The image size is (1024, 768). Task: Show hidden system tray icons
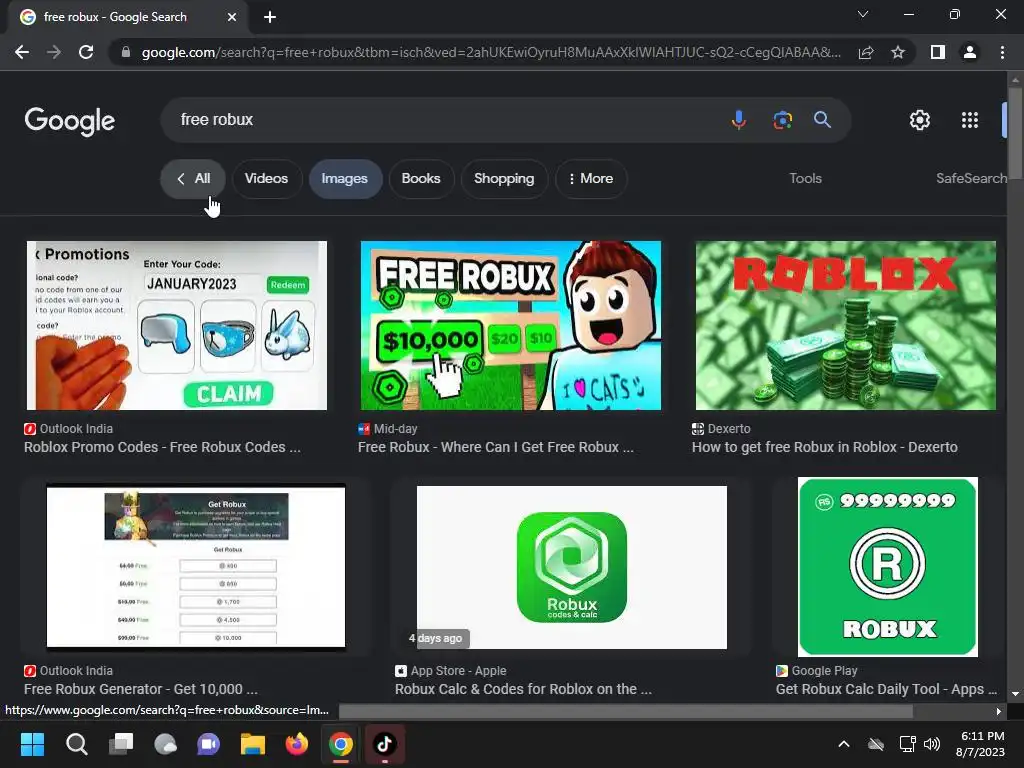coord(844,744)
